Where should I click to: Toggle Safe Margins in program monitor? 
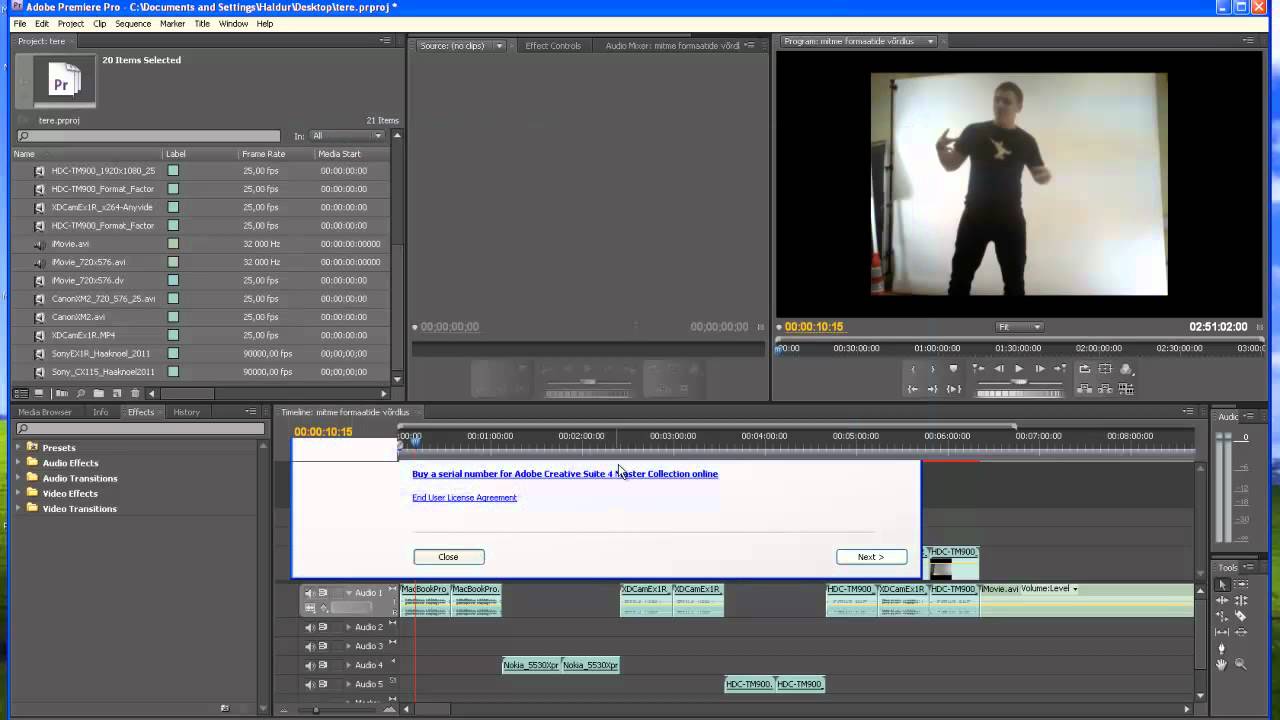1105,369
